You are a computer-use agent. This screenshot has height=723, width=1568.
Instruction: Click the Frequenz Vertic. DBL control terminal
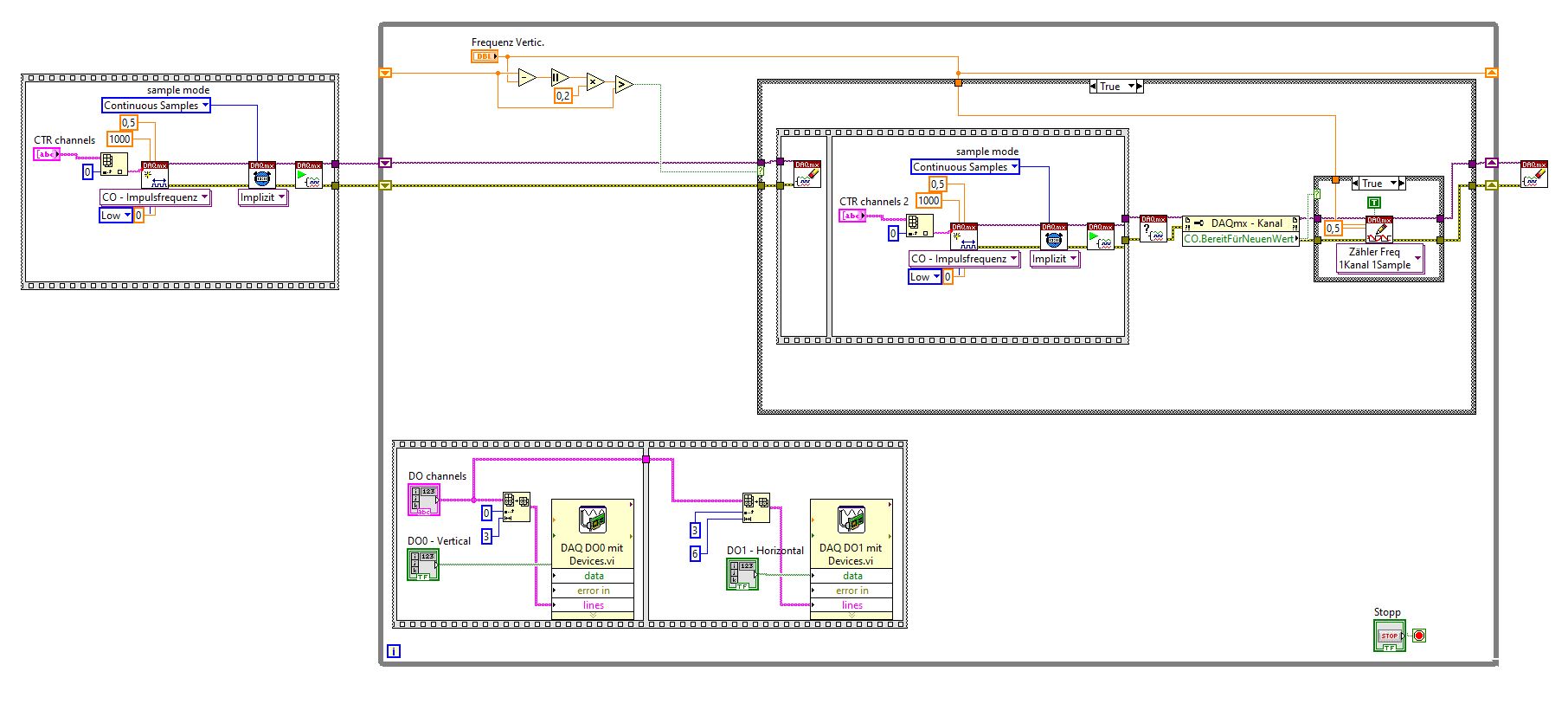485,56
